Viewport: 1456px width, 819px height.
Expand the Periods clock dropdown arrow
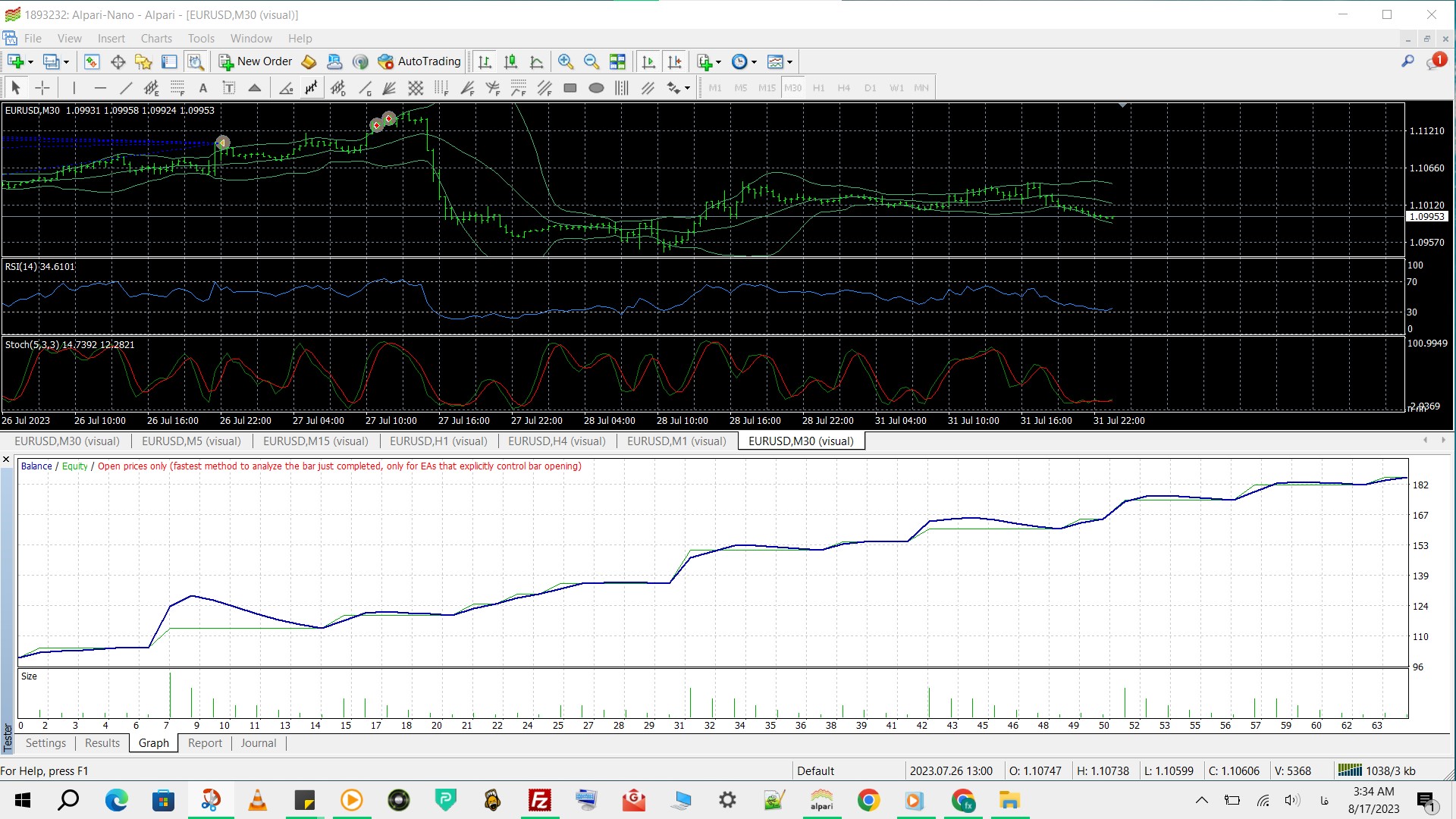[754, 62]
